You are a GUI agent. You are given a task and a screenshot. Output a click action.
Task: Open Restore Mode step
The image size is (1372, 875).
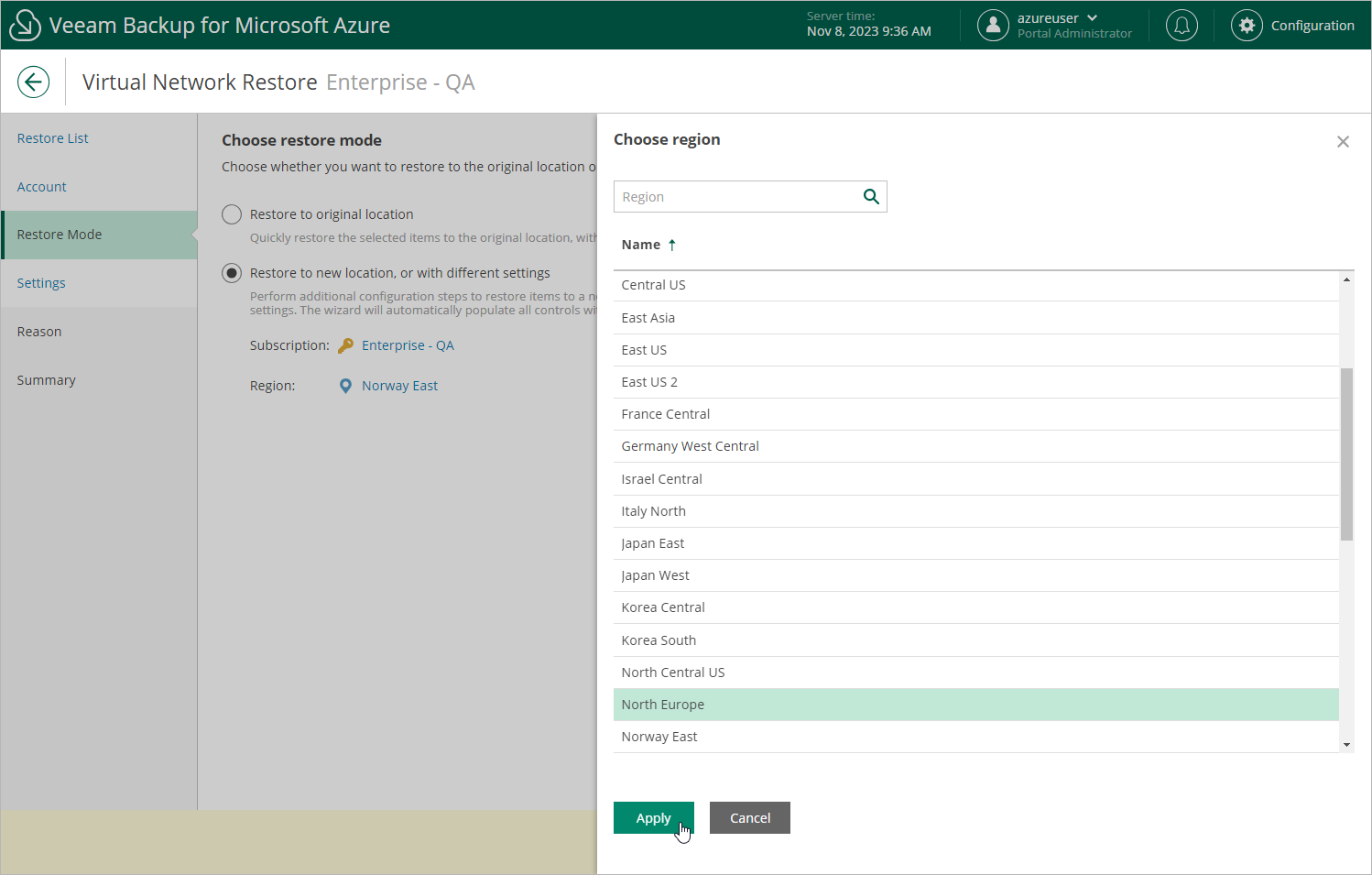99,235
